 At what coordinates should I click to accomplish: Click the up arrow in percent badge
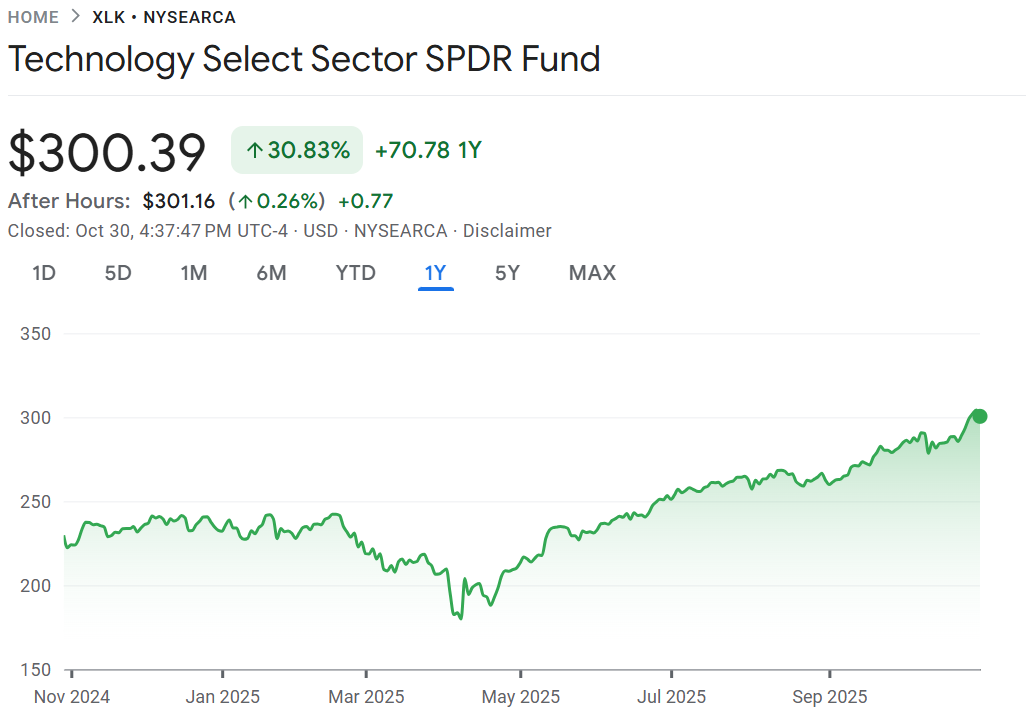point(254,151)
